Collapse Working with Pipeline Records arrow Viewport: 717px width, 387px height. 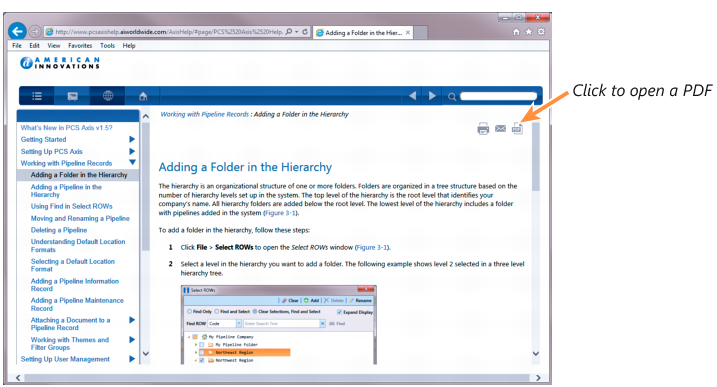[x=133, y=162]
